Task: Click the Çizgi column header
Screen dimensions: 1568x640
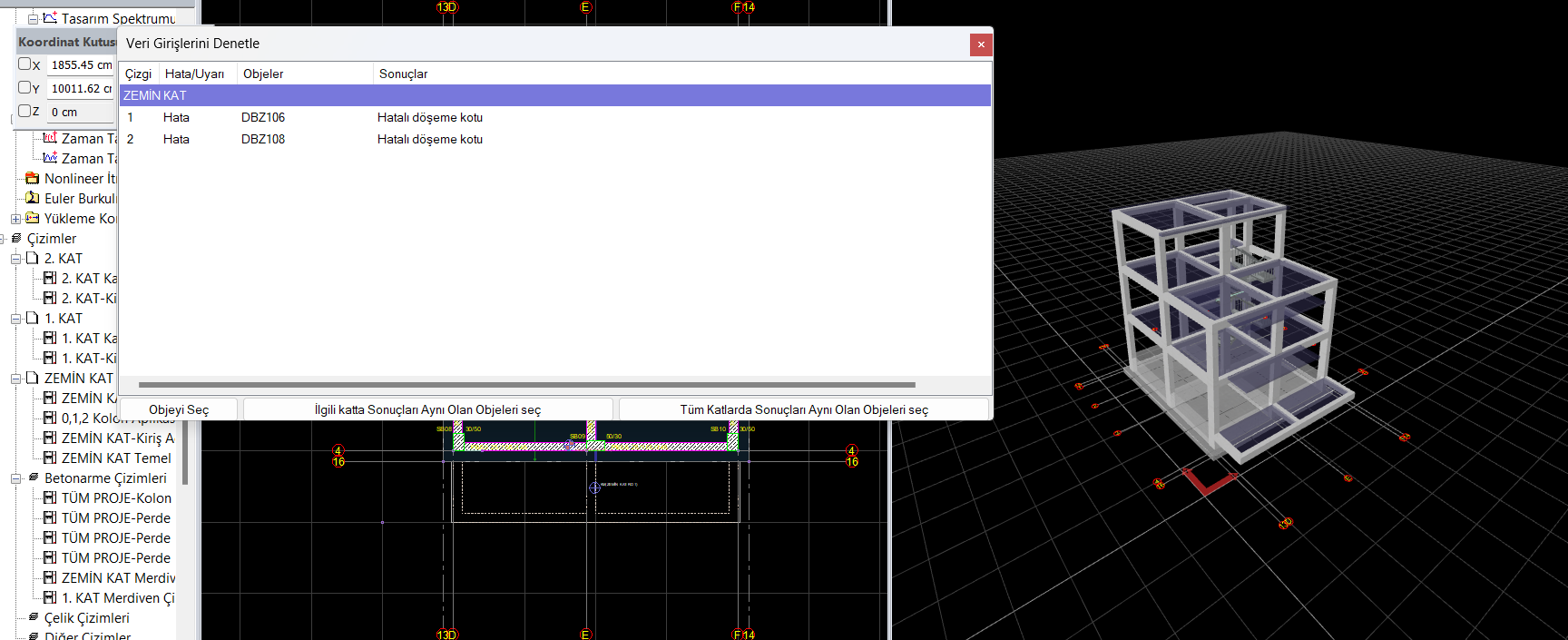Action: (139, 74)
